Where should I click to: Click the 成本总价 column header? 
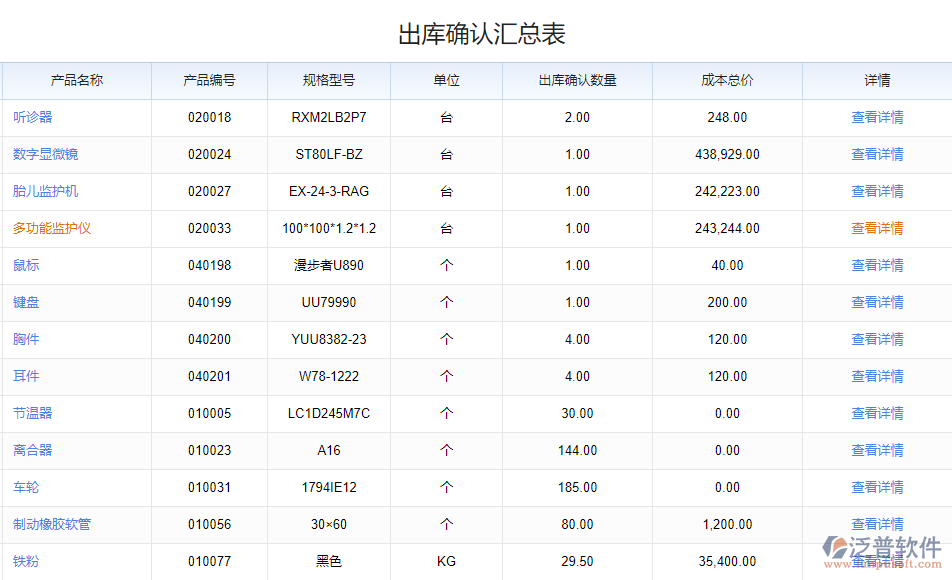pyautogui.click(x=727, y=81)
